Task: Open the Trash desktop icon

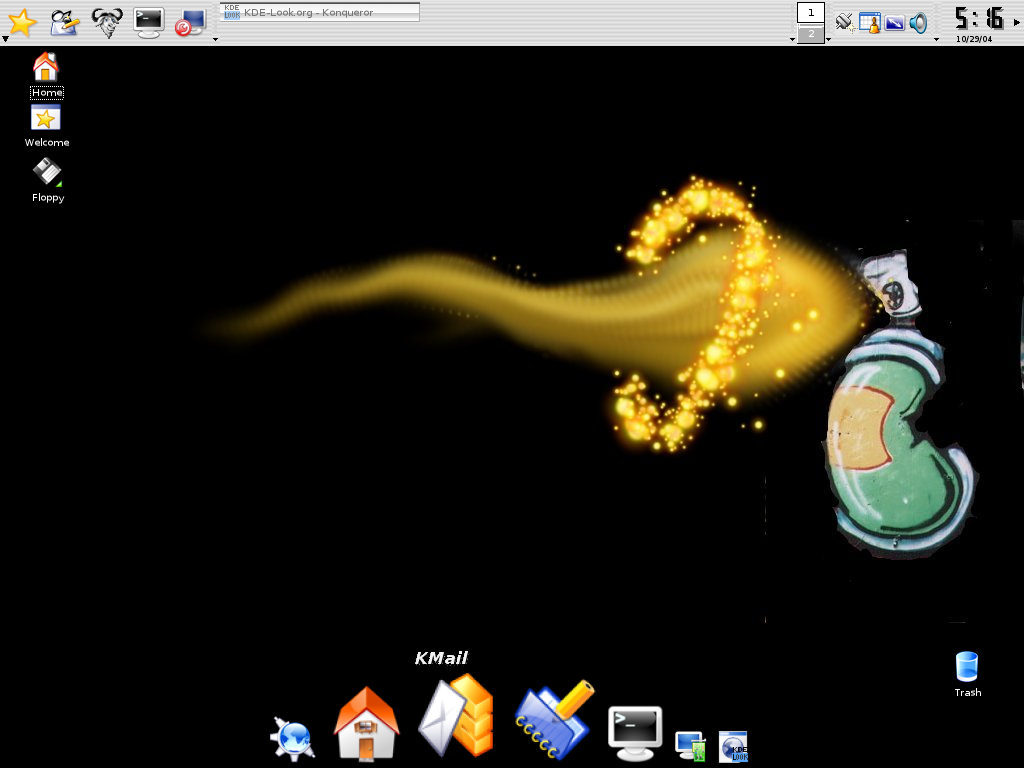Action: (x=967, y=675)
